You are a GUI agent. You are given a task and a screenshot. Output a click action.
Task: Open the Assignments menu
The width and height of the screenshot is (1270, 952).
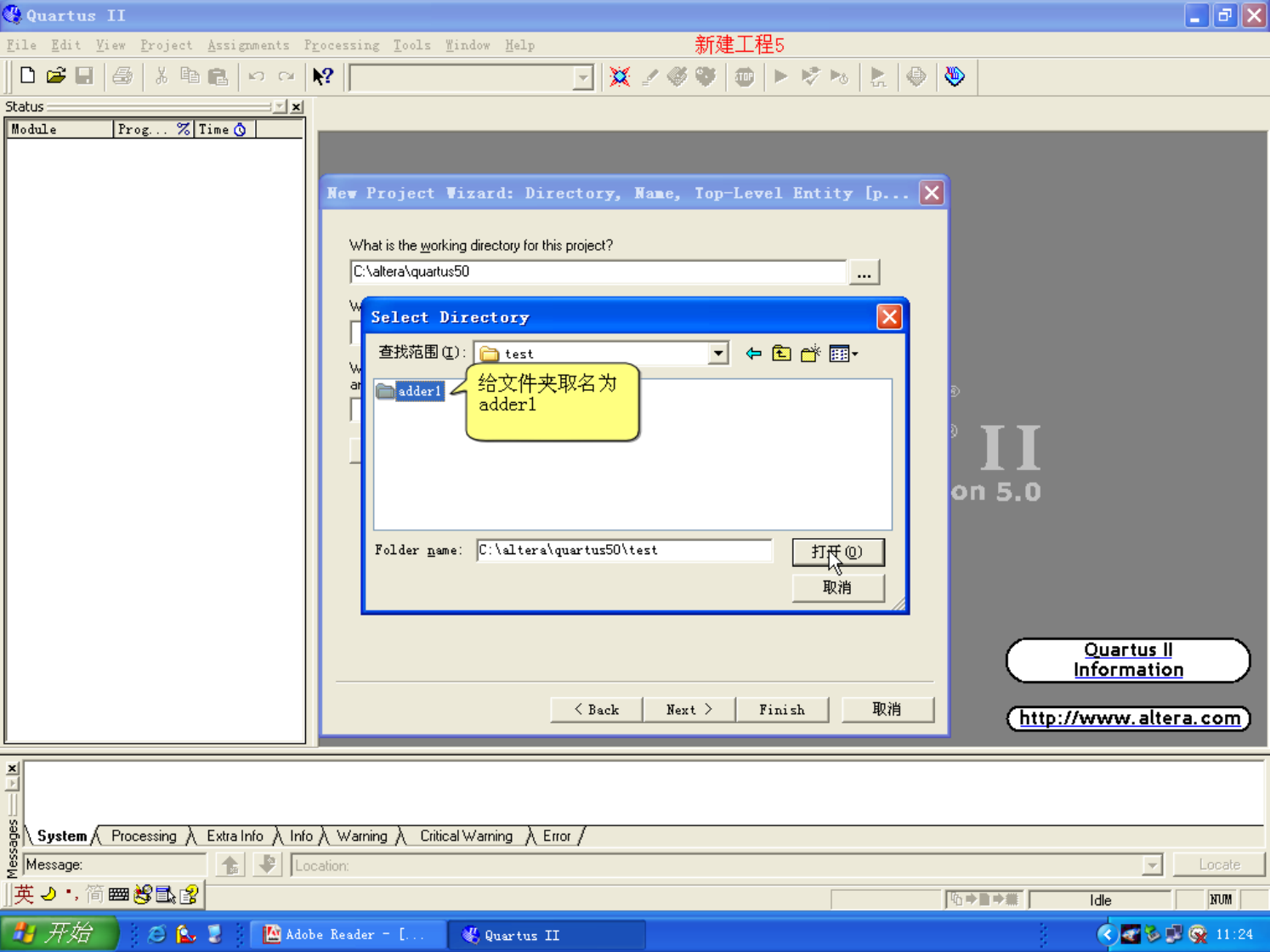248,45
